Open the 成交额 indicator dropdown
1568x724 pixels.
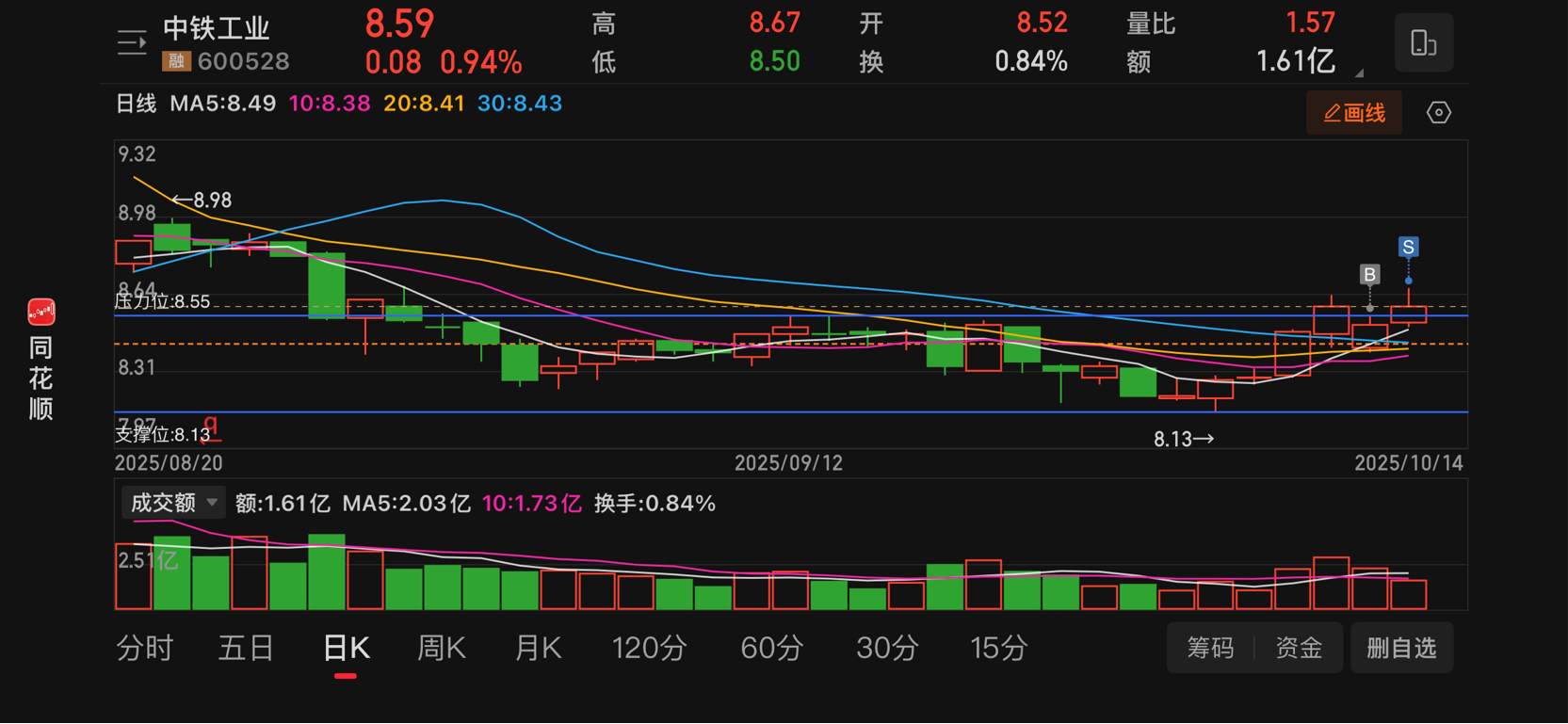click(x=173, y=503)
